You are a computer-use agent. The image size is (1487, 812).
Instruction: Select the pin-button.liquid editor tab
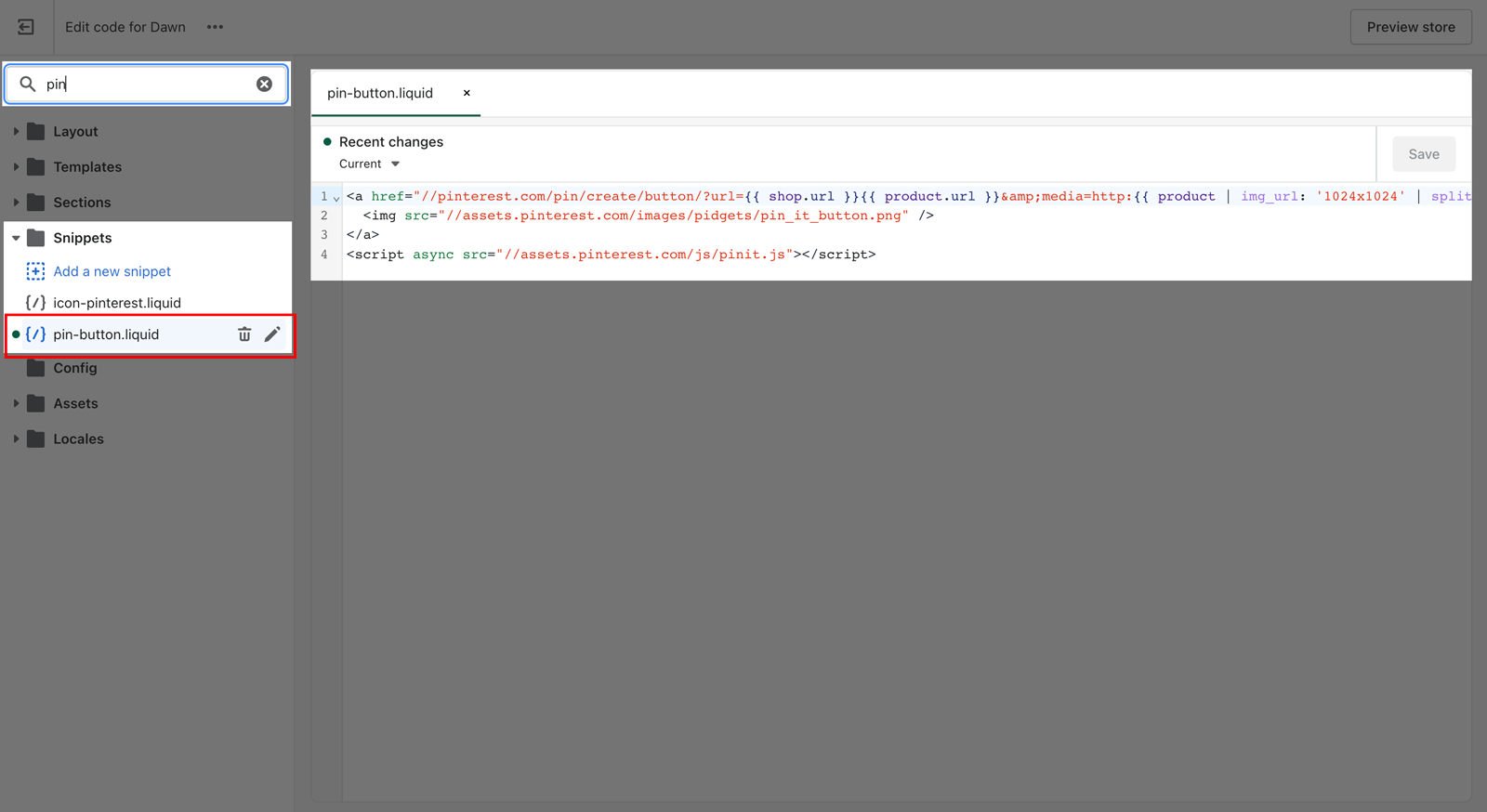coord(380,93)
